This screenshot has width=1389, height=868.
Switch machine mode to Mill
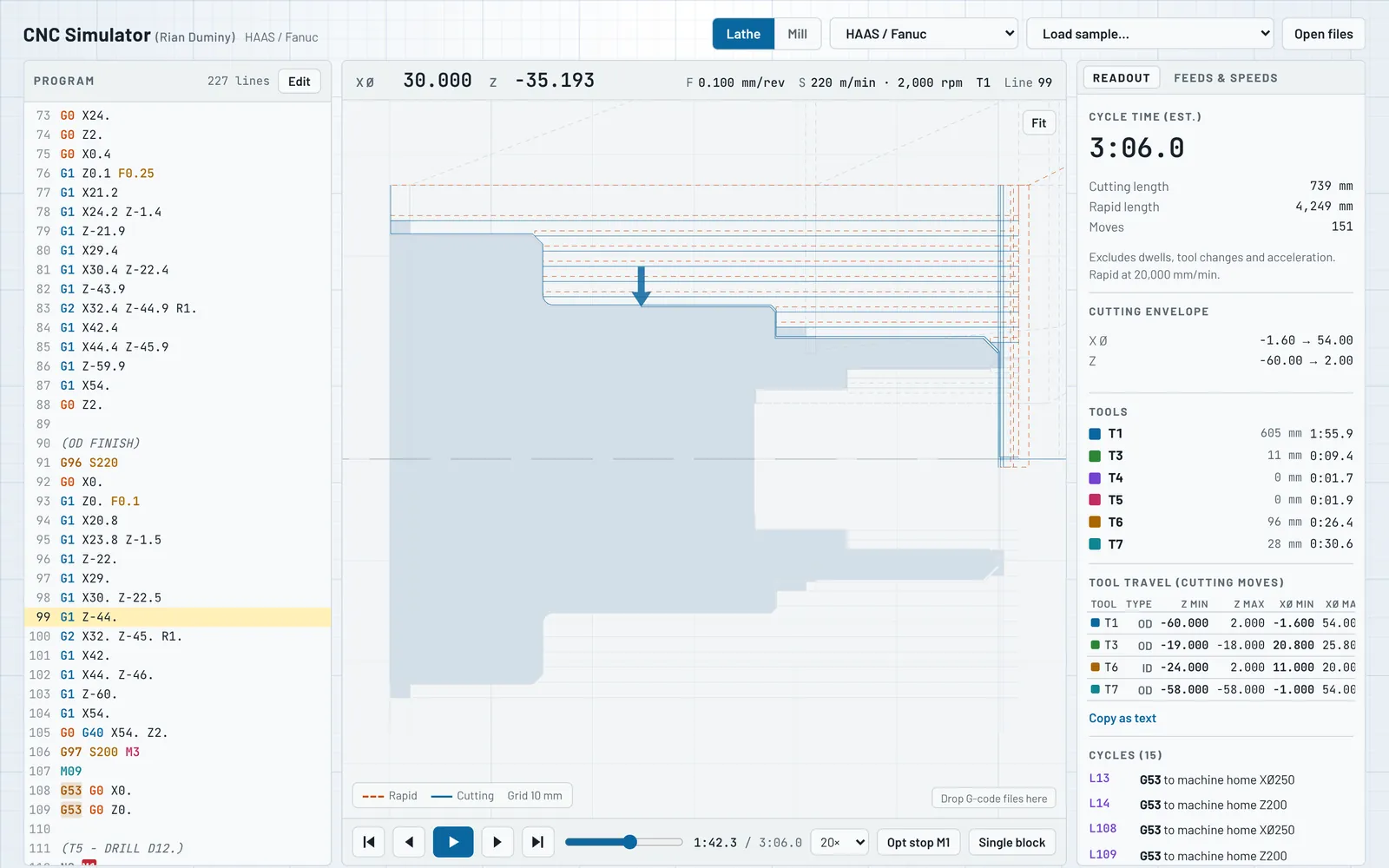[x=797, y=34]
